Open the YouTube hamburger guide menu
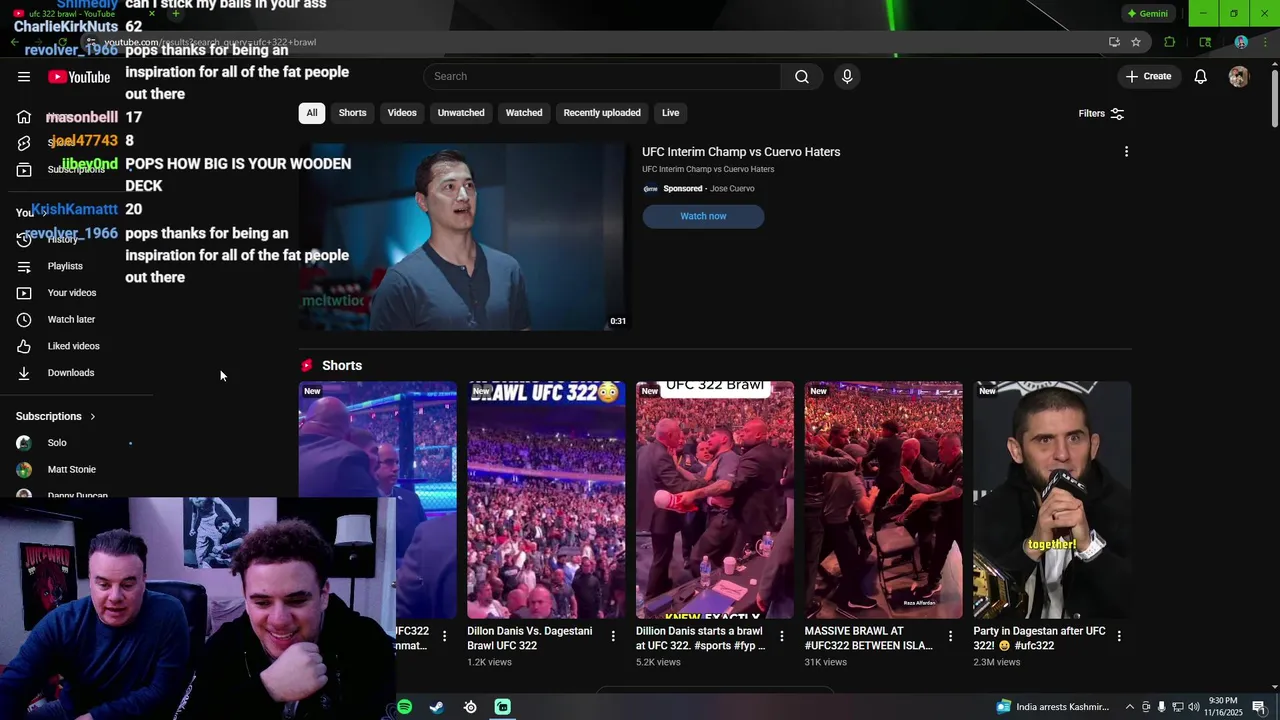Image resolution: width=1280 pixels, height=720 pixels. point(24,77)
